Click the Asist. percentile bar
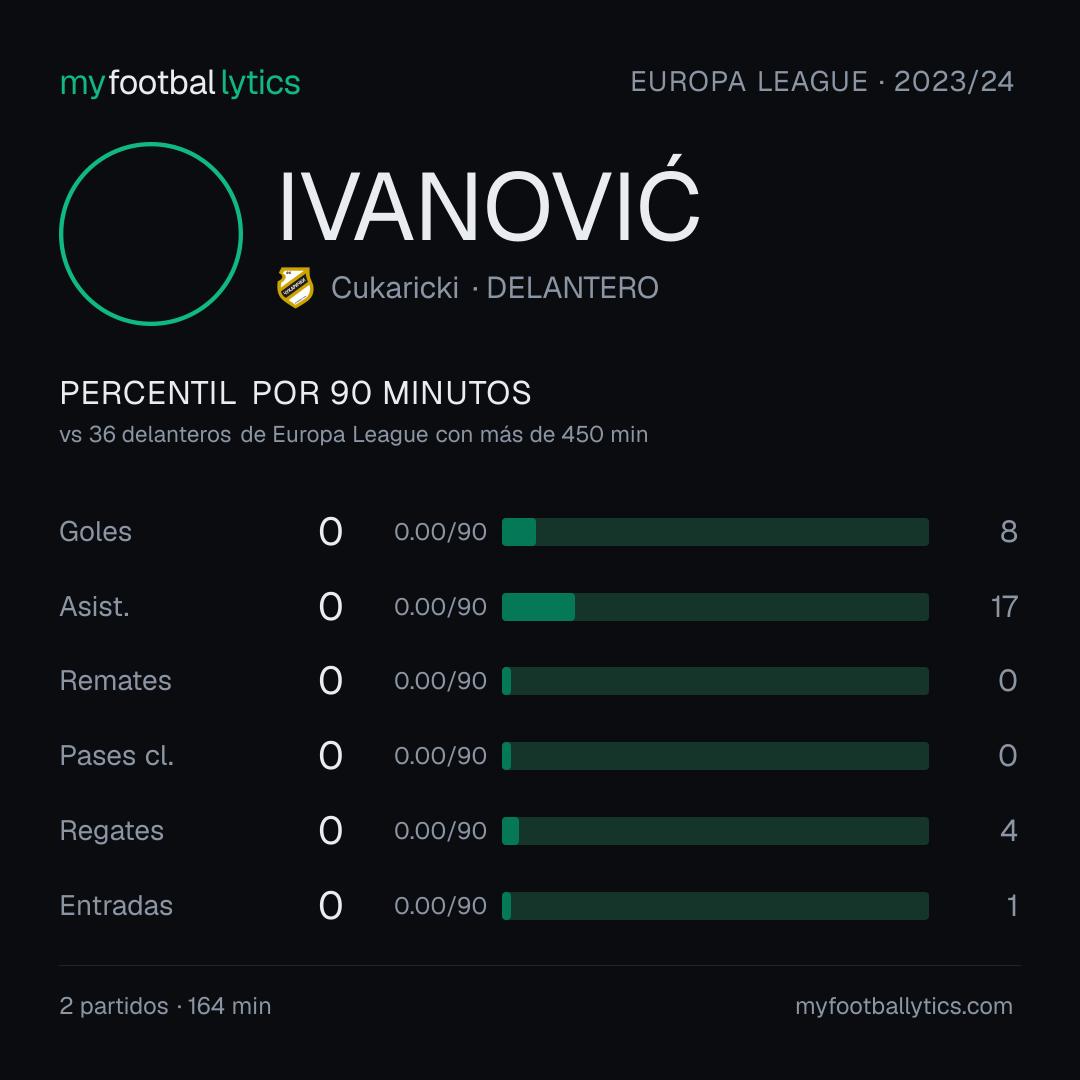The height and width of the screenshot is (1080, 1080). [x=715, y=607]
